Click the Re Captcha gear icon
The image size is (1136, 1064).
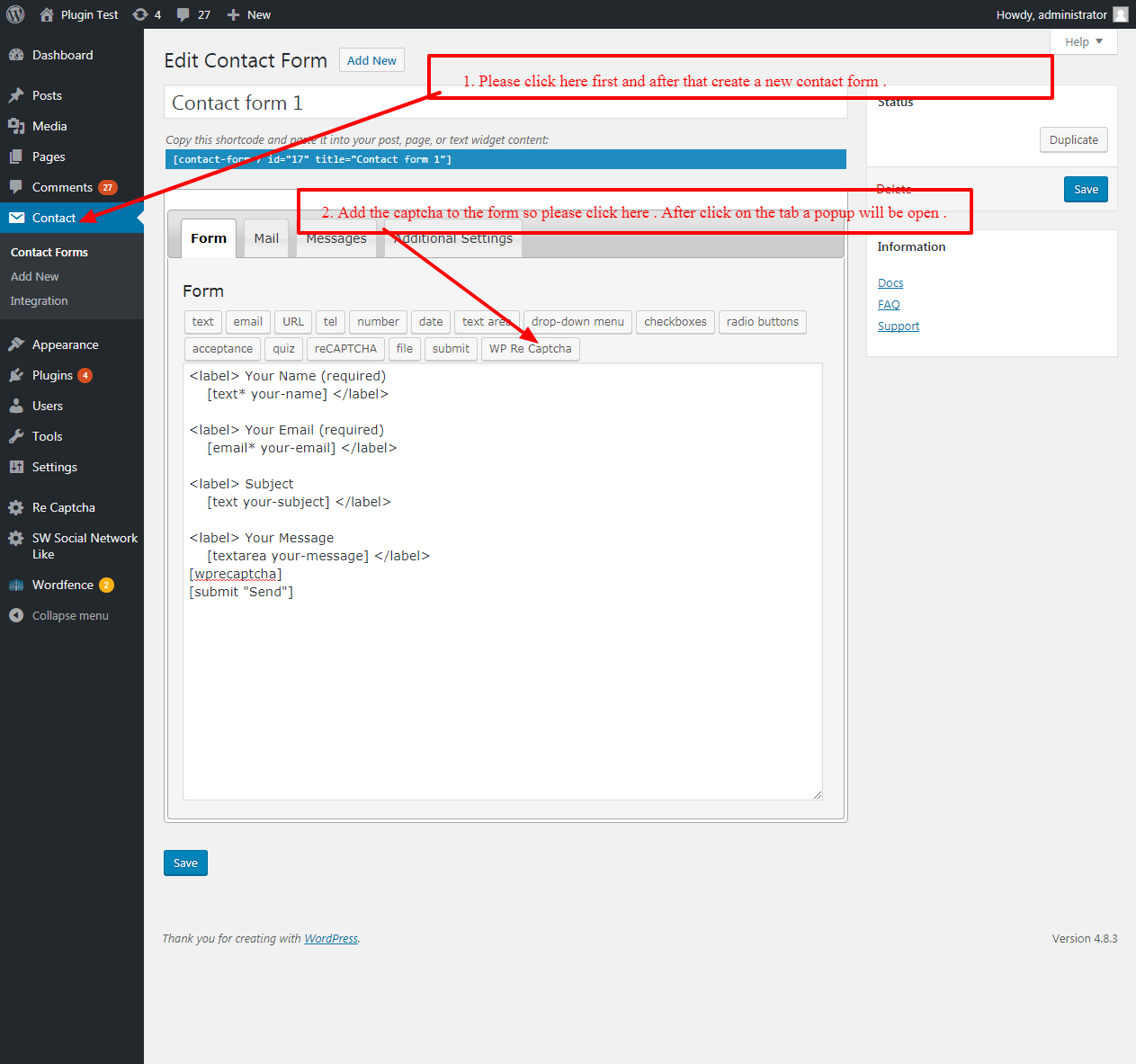[16, 507]
